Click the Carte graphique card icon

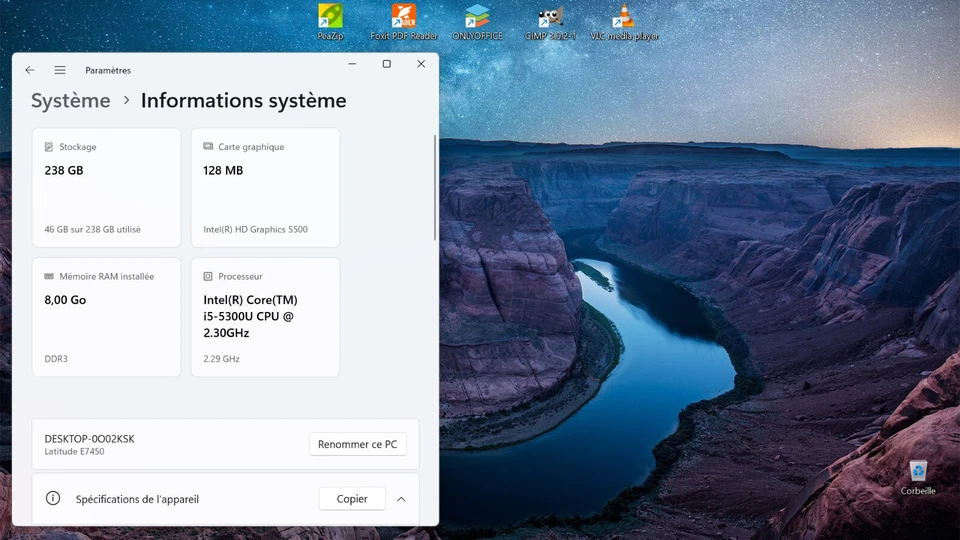[208, 146]
